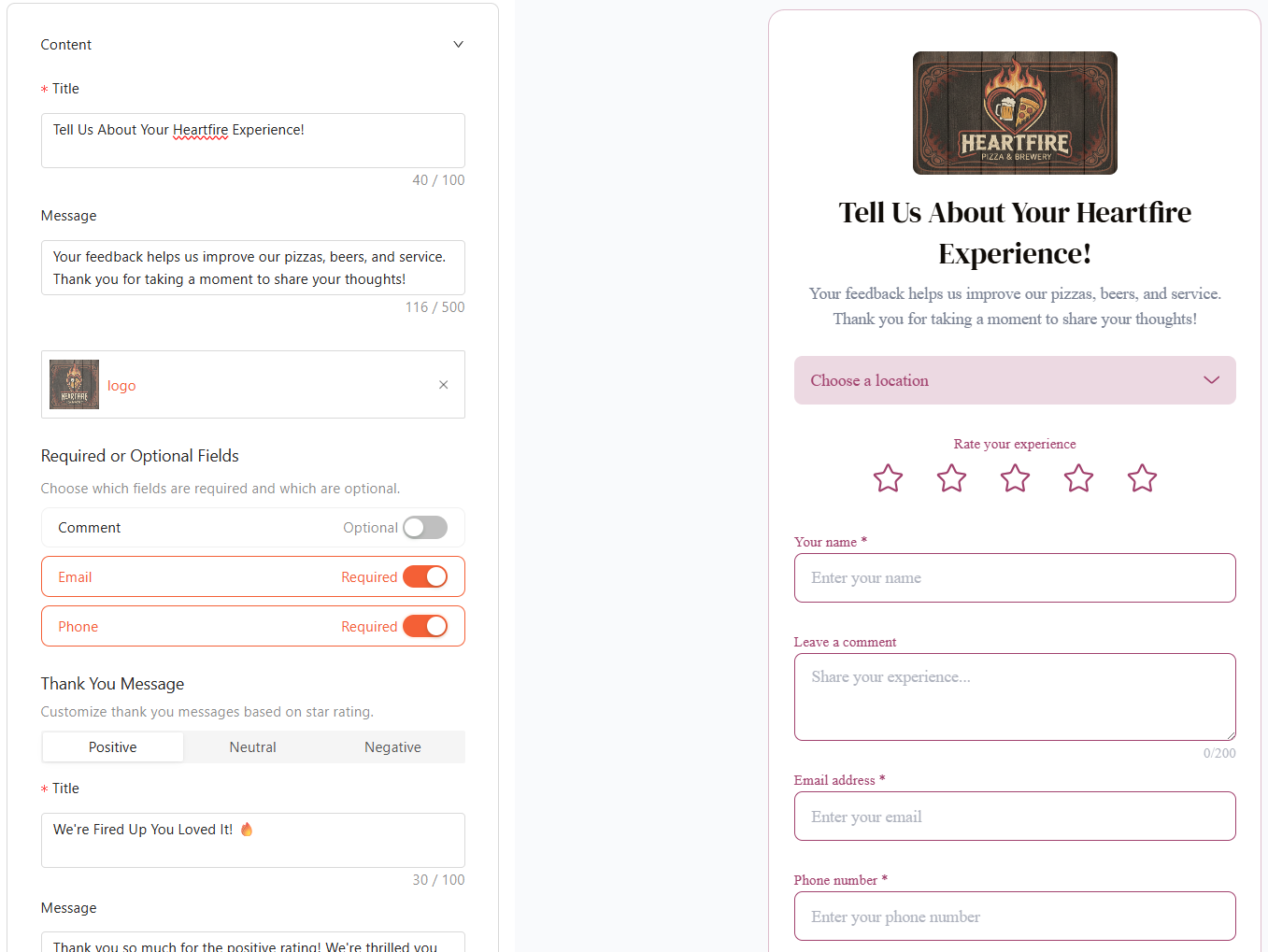This screenshot has width=1268, height=952.
Task: Select the fourth rating star
Action: [x=1078, y=478]
